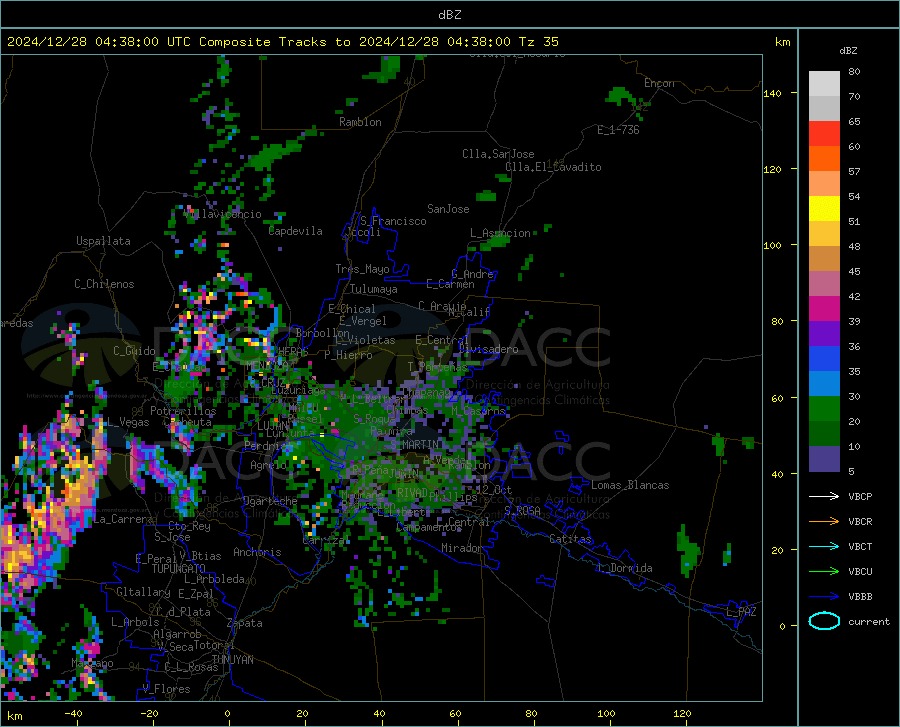Viewport: 900px width, 727px height.
Task: Click the 'Ugarteche' map label
Action: tap(270, 501)
